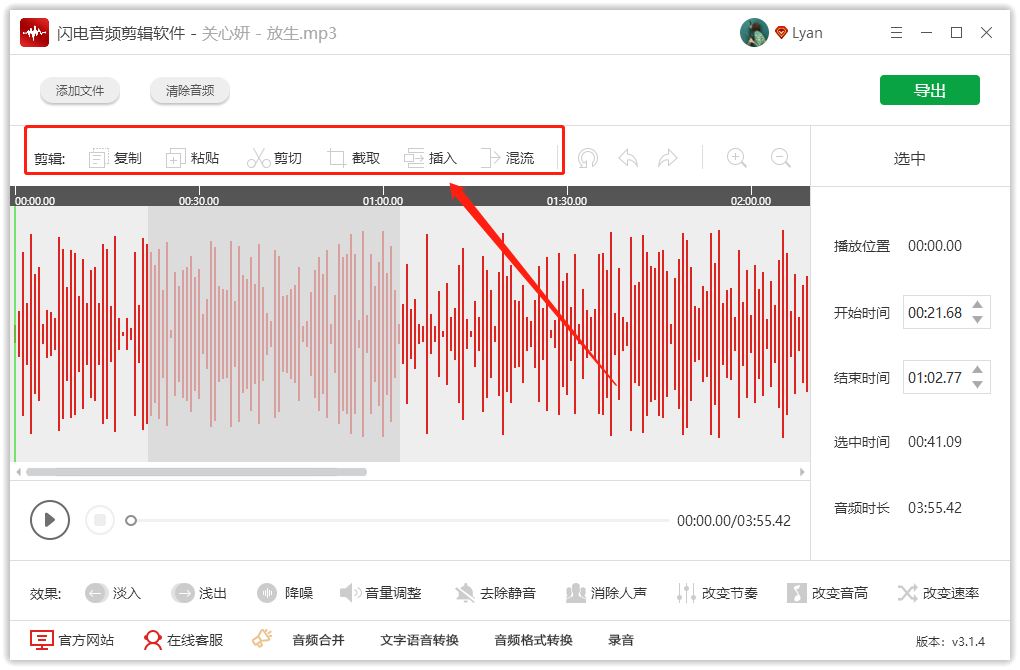Select the Cut (剪切) scissors tool

[274, 158]
